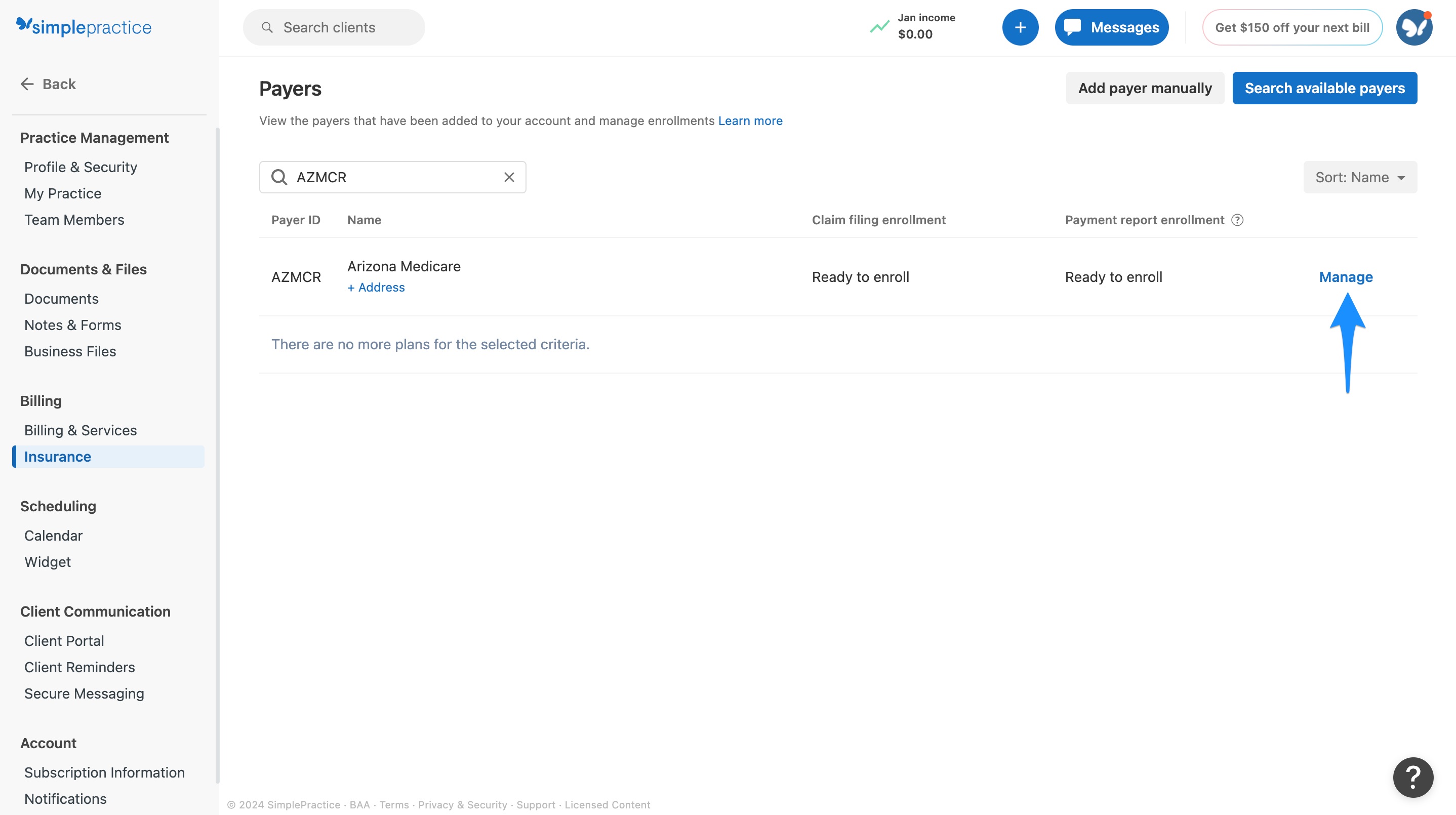Click Get $150 off your next bill
Image resolution: width=1456 pixels, height=815 pixels.
coord(1292,26)
